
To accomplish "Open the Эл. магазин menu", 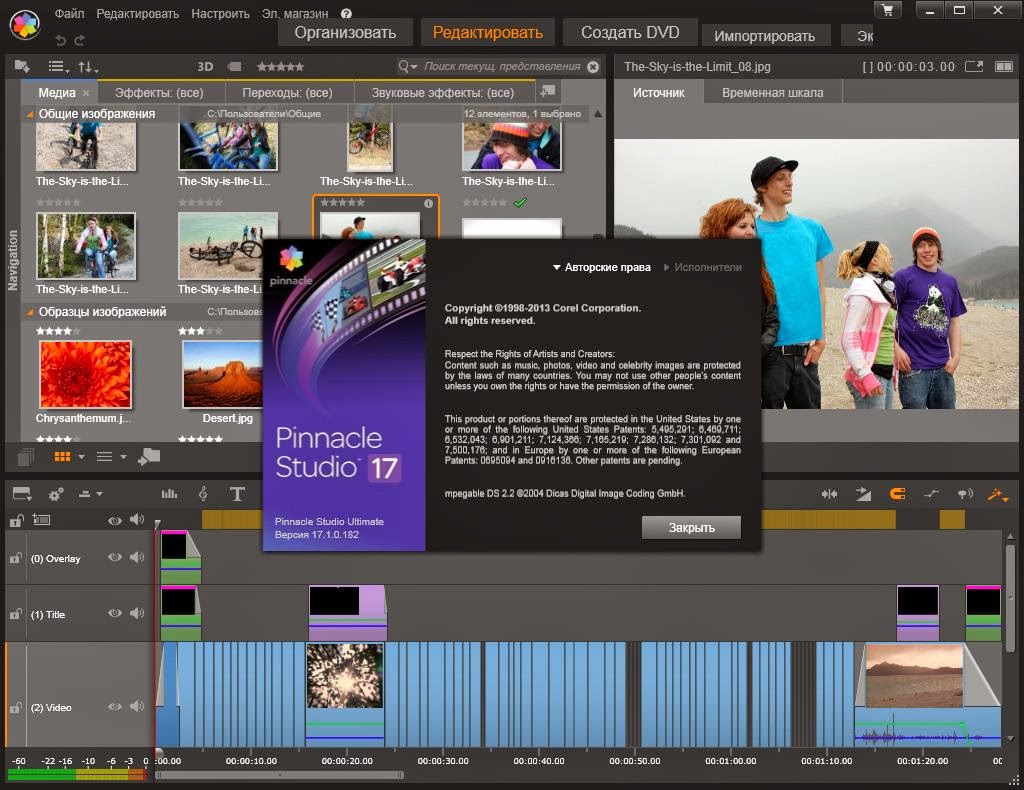I will 295,13.
